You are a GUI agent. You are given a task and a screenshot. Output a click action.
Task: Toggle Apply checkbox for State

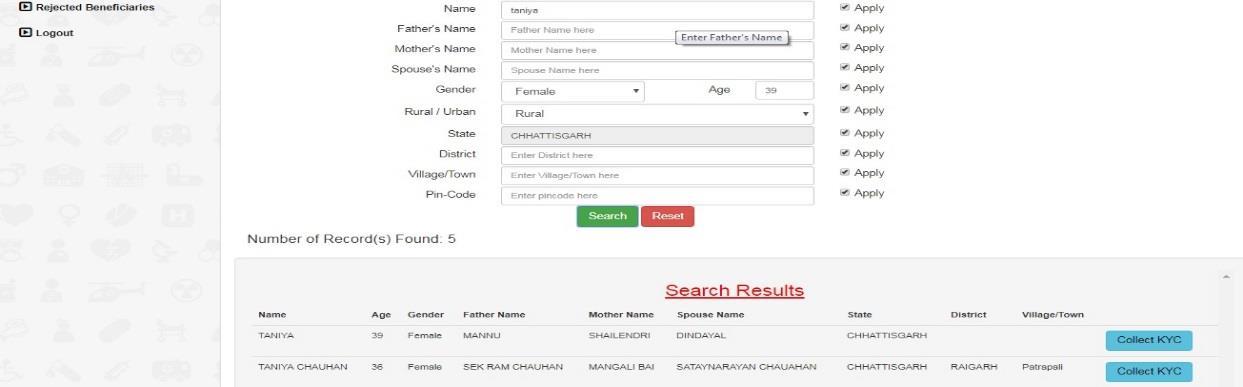point(845,133)
